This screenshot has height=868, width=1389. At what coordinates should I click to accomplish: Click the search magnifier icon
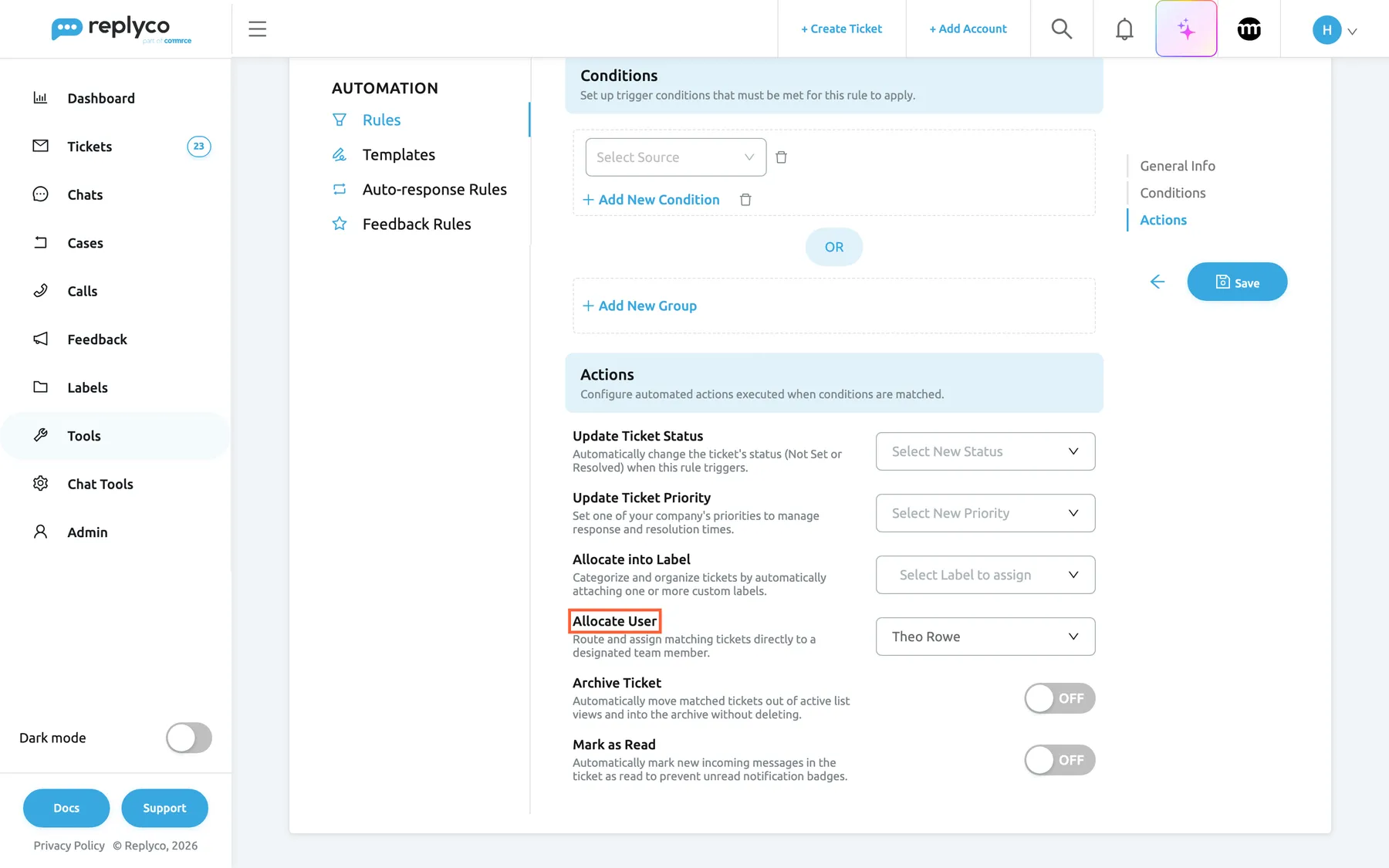pos(1062,29)
